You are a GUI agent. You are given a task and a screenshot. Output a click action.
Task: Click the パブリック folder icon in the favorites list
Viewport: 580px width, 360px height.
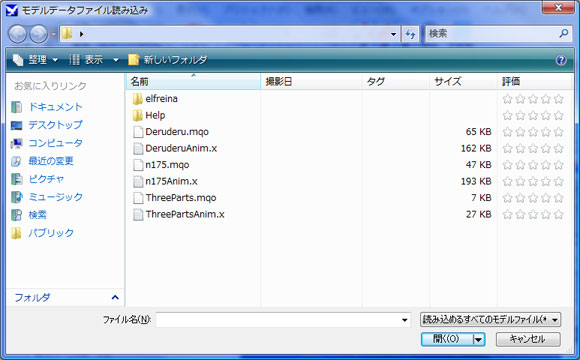click(x=16, y=233)
